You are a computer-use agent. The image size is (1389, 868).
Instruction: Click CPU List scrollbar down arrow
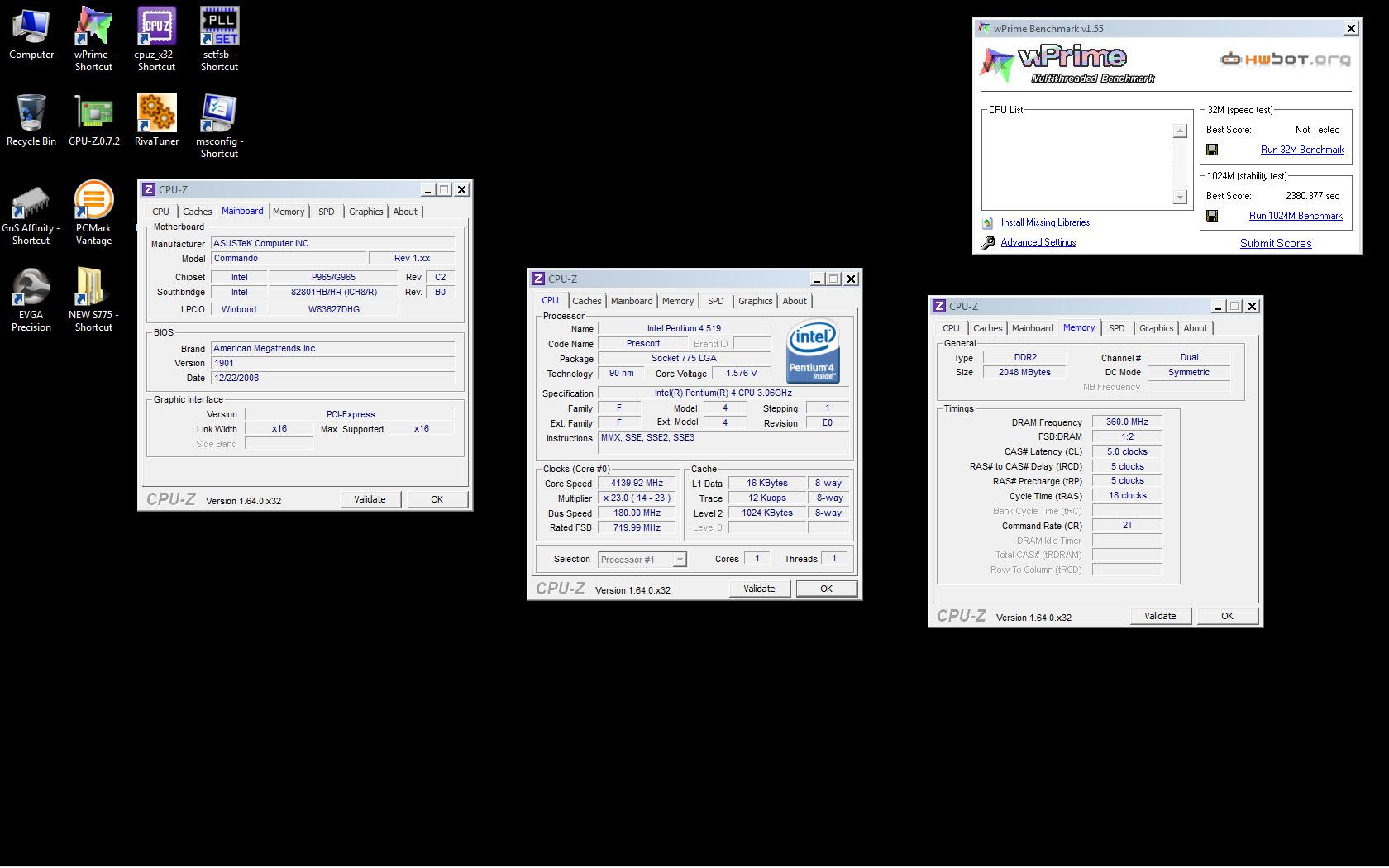coord(1180,197)
